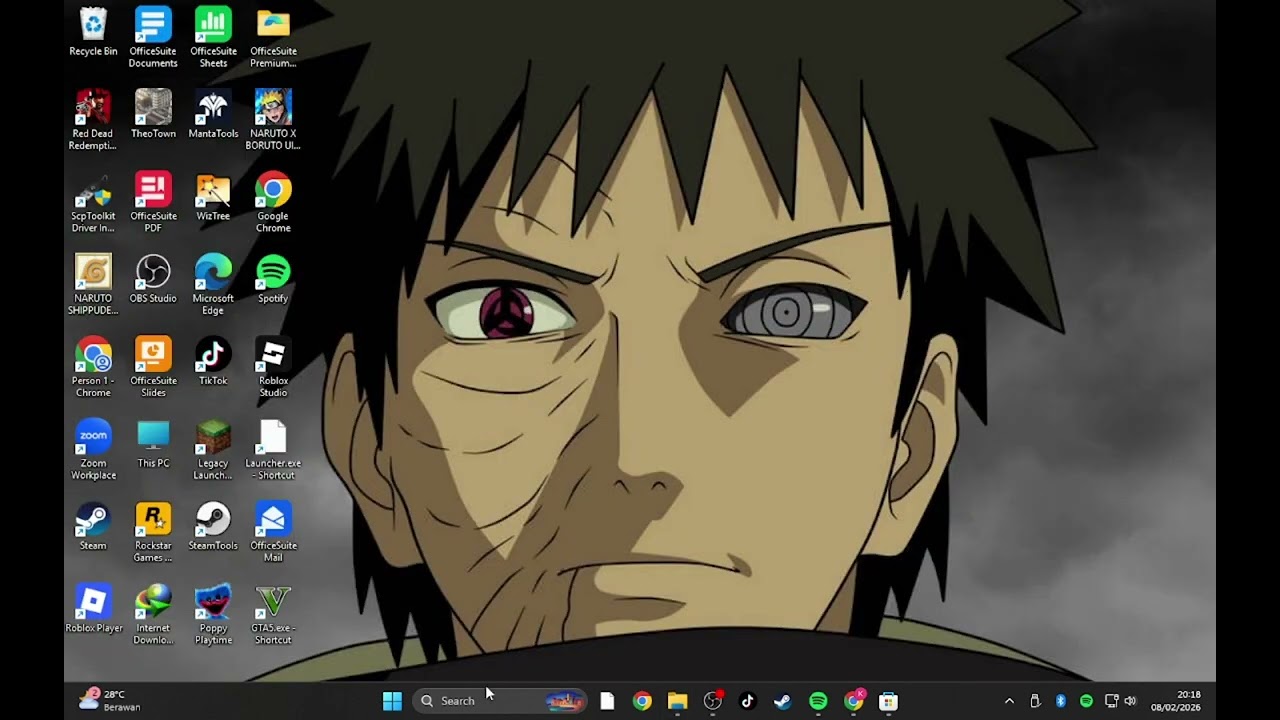Select the ScpToolkit Driver Installer shortcut
The height and width of the screenshot is (720, 1280).
(x=93, y=203)
